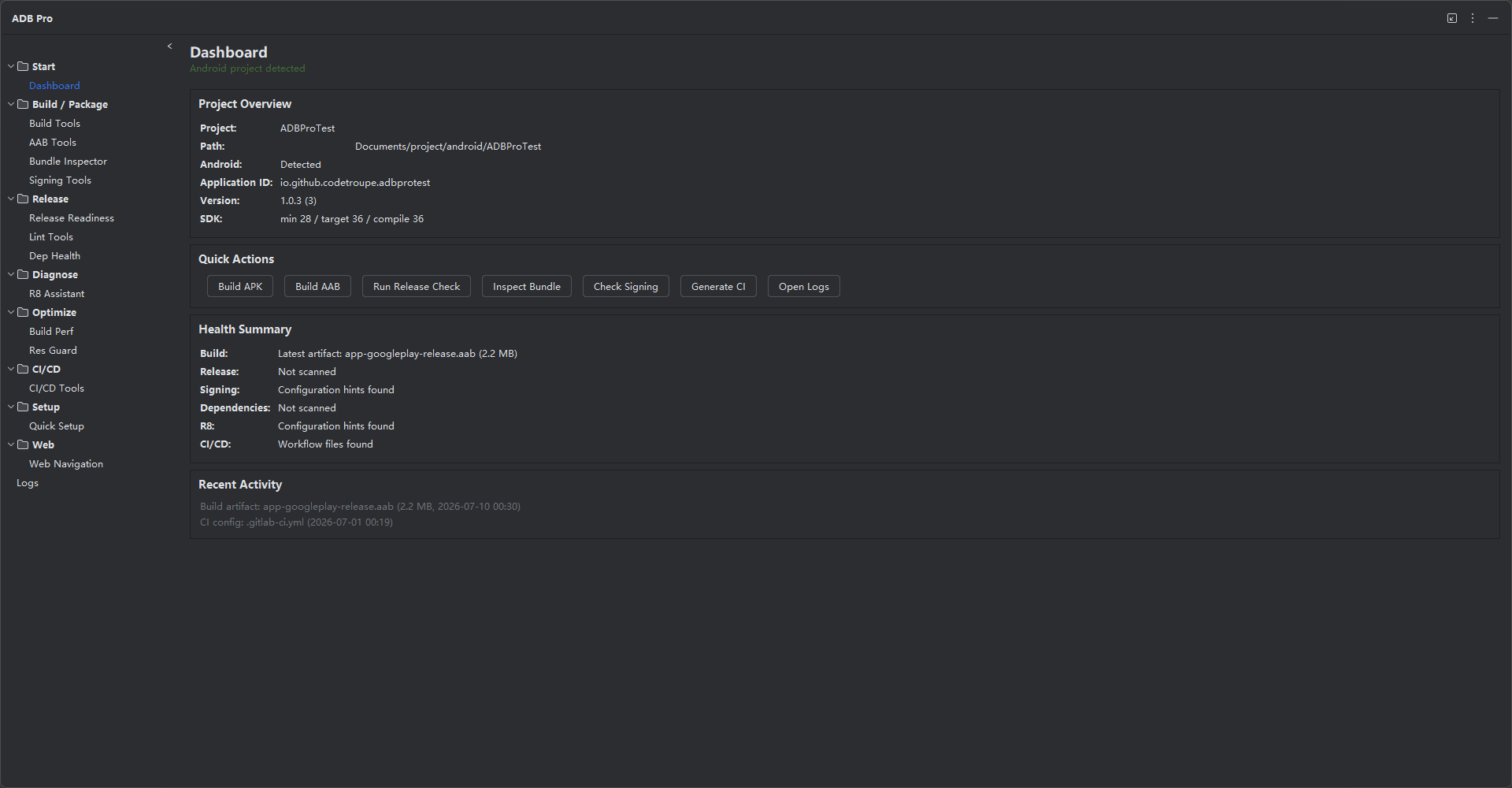
Task: Click the Start folder icon
Action: pyautogui.click(x=23, y=66)
